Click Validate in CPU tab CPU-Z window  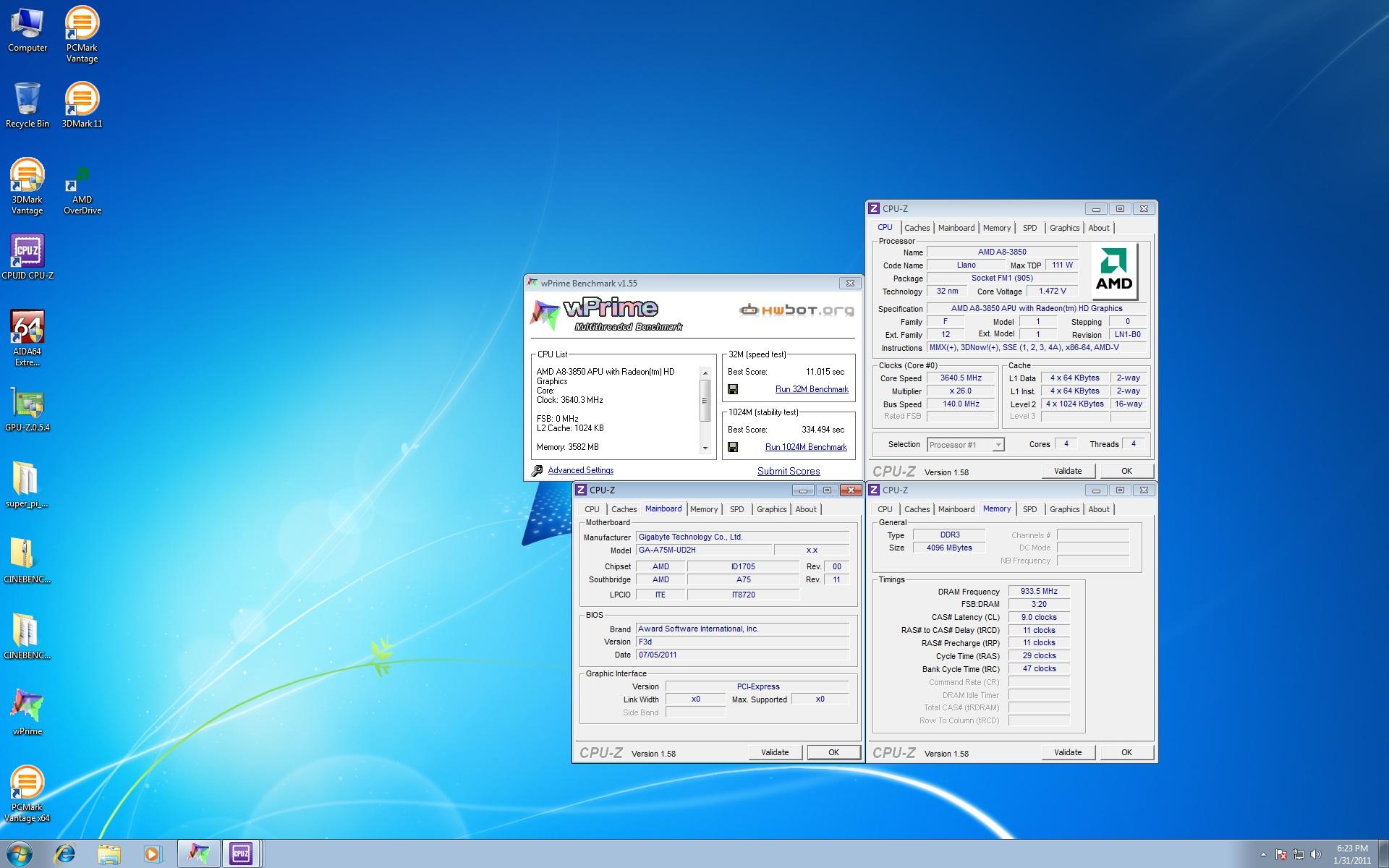click(1068, 471)
